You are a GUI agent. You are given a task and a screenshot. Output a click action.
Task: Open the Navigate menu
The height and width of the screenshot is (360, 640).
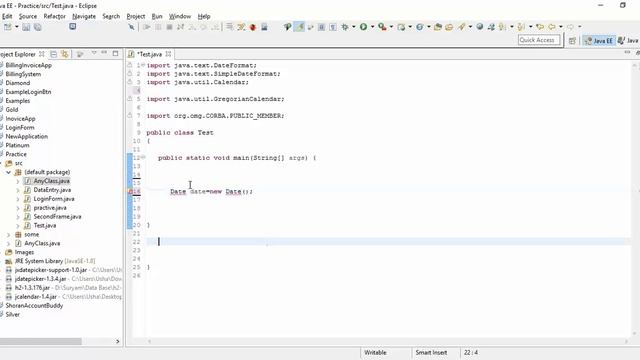pyautogui.click(x=84, y=16)
